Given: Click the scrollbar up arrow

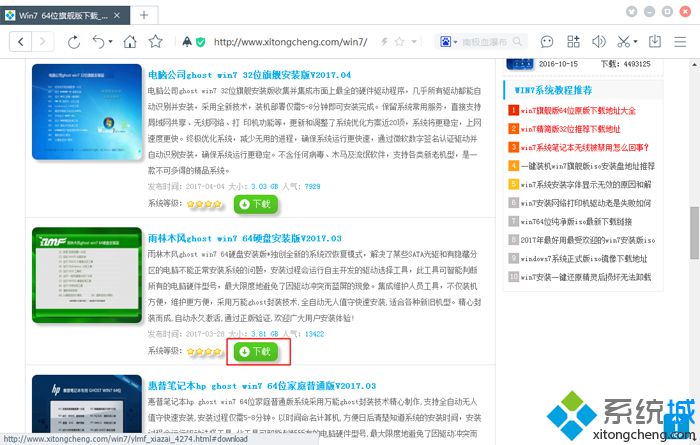Looking at the screenshot, I should point(695,64).
